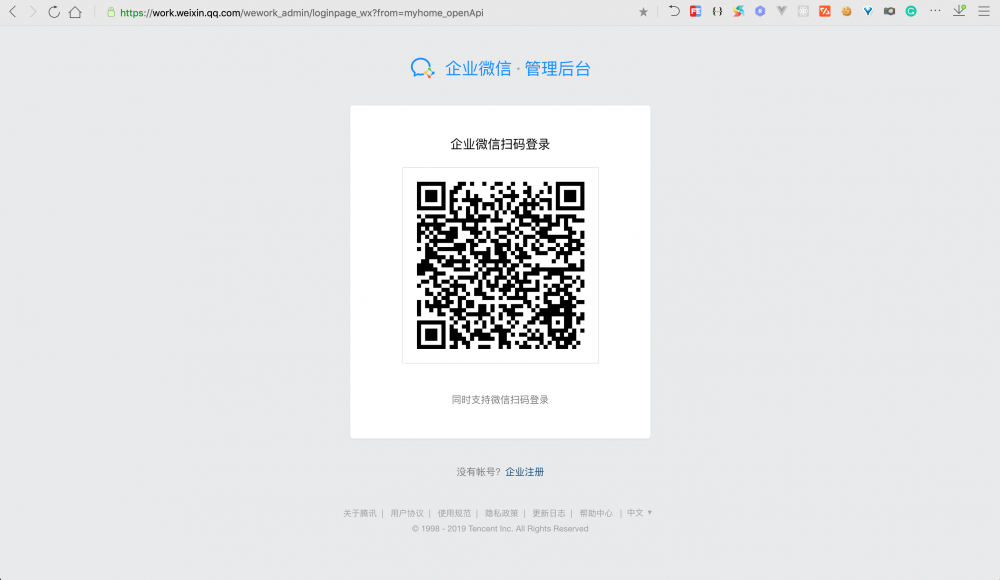
Task: Open the downloads arrow icon
Action: [959, 11]
